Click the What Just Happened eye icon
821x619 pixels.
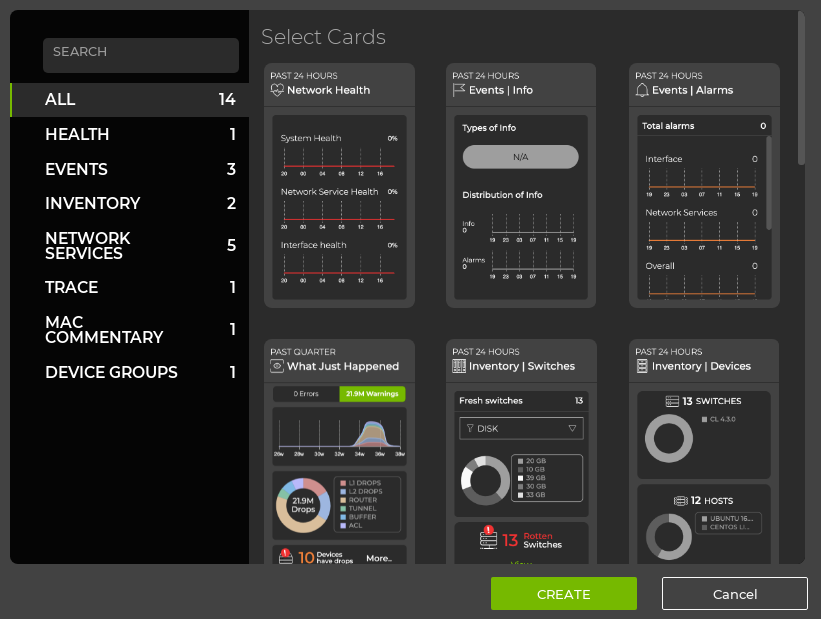277,366
